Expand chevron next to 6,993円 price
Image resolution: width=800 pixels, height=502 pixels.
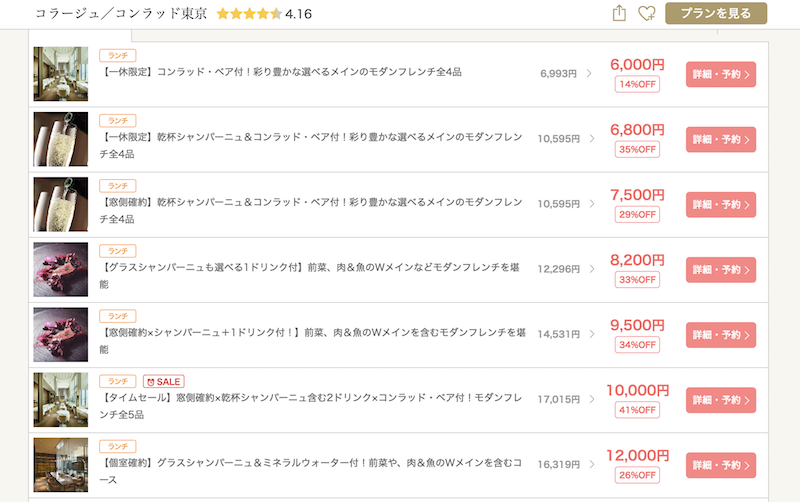tap(589, 73)
